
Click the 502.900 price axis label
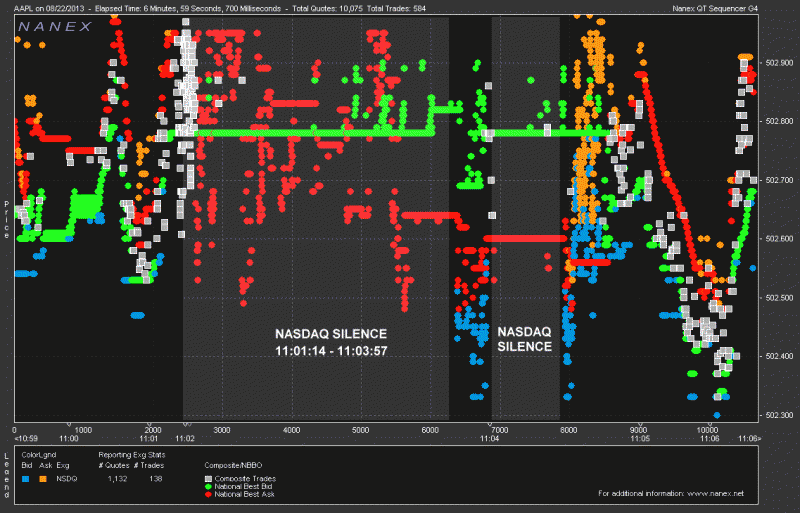(779, 63)
